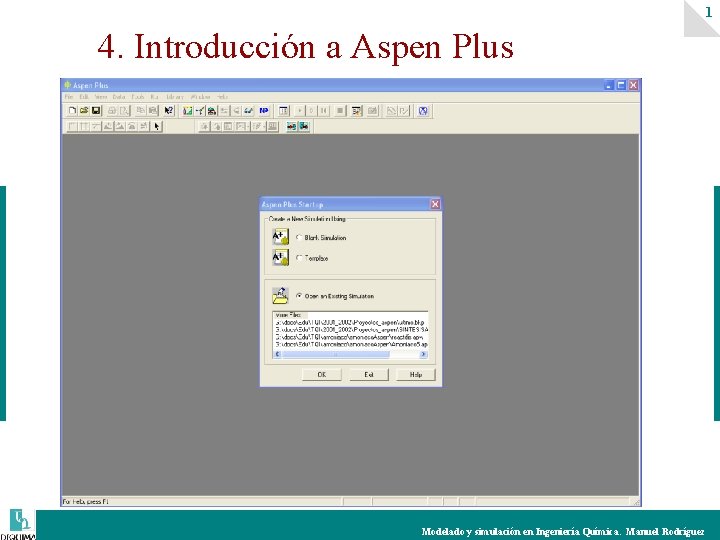Click the blue N> Next button
Viewport: 720px width, 540px height.
pos(264,111)
